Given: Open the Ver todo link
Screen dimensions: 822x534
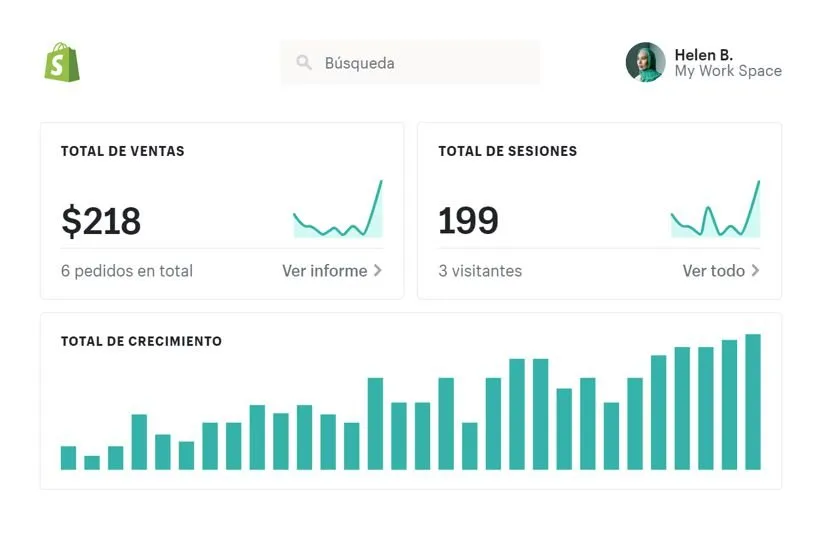Looking at the screenshot, I should [713, 270].
